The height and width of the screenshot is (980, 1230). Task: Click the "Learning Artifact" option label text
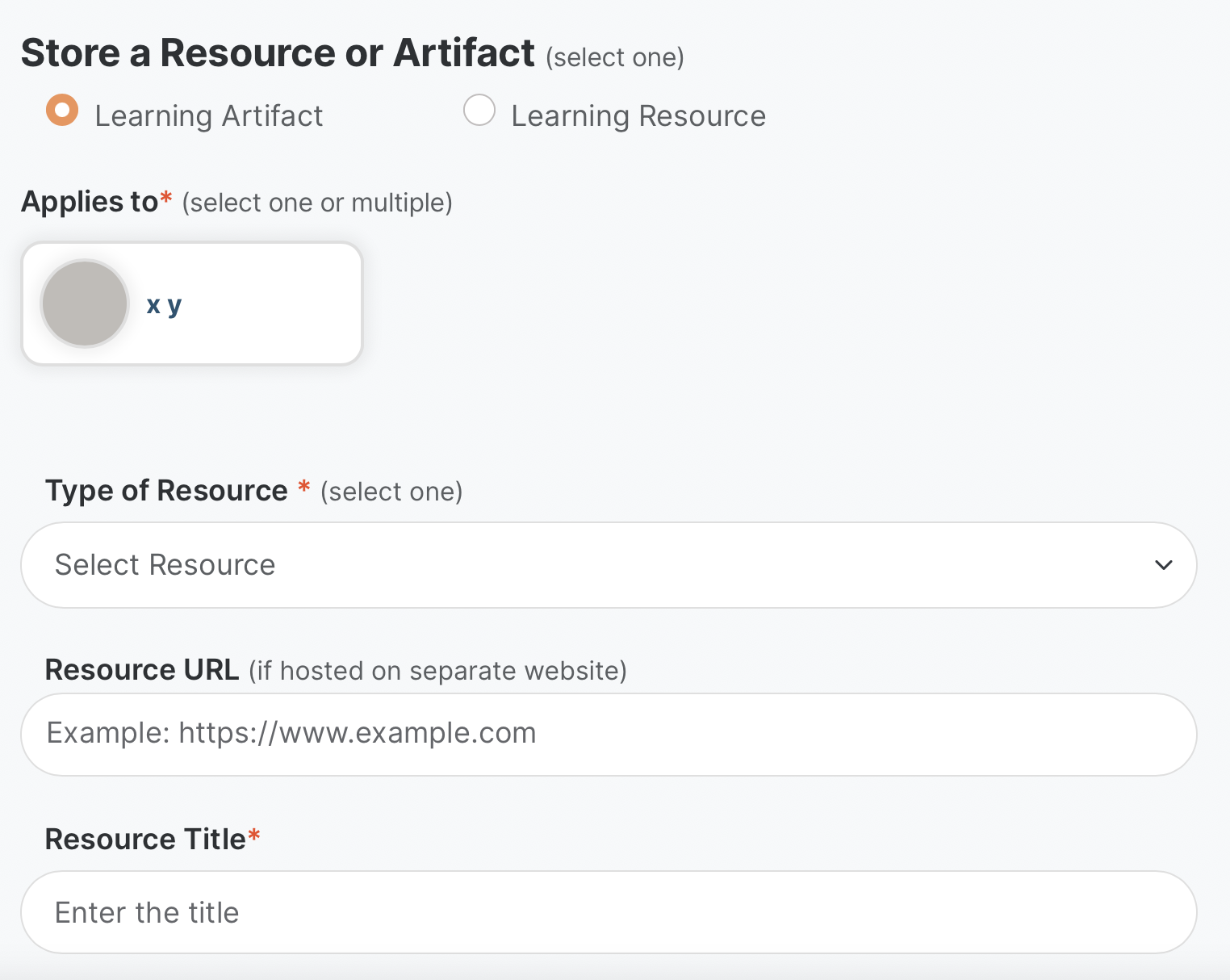tap(208, 116)
